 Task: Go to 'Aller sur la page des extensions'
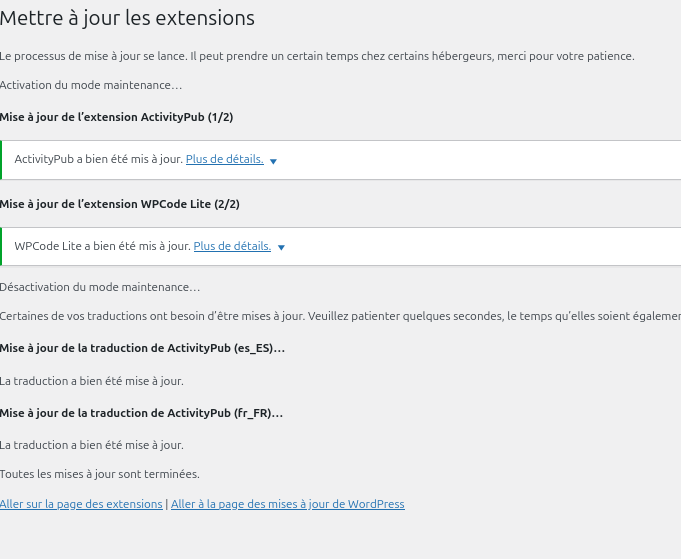(x=81, y=504)
